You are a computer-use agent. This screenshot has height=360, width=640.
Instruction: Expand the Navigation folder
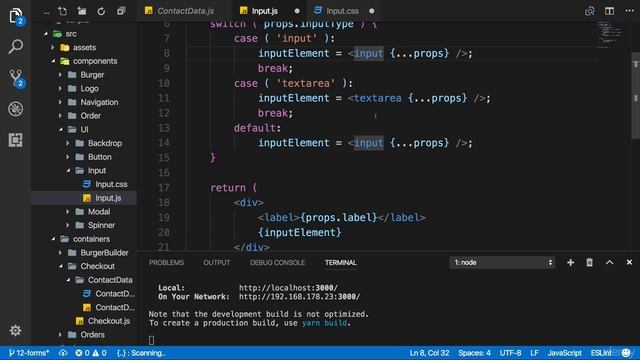point(99,102)
